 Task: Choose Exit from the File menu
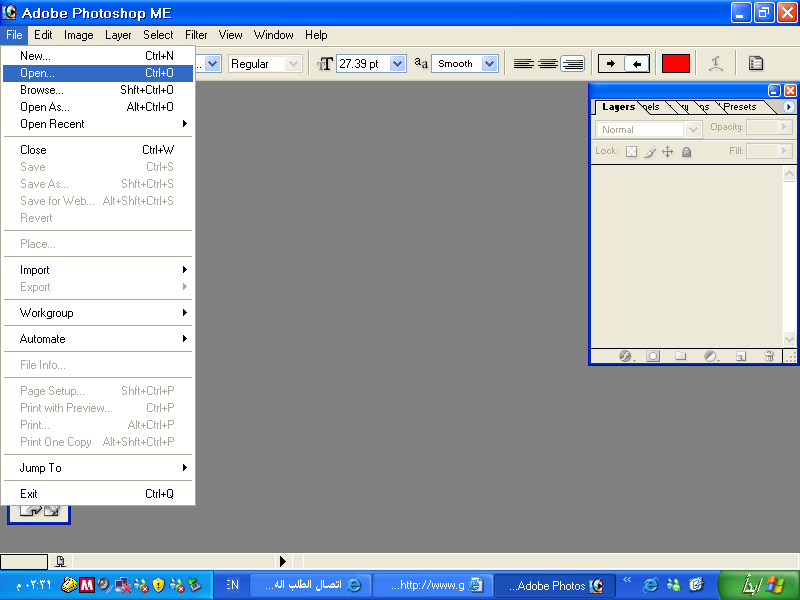(98, 494)
